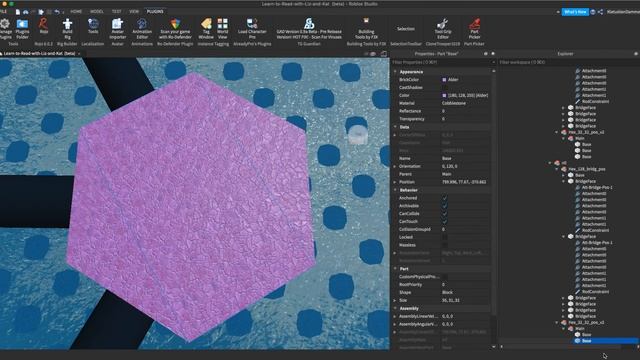This screenshot has width=640, height=360.
Task: Collapse the Data section
Action: pos(395,127)
